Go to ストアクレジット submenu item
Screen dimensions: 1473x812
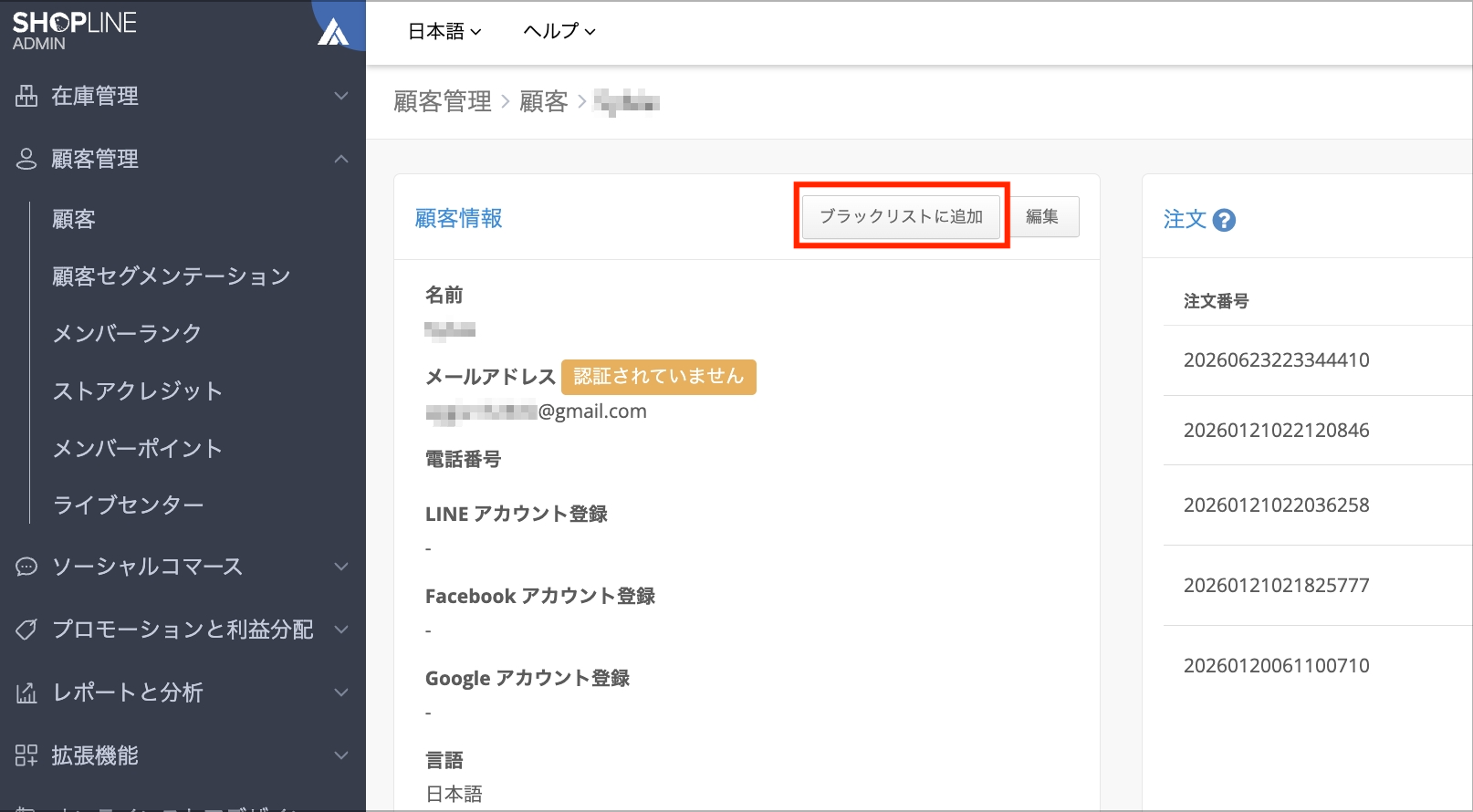tap(138, 391)
